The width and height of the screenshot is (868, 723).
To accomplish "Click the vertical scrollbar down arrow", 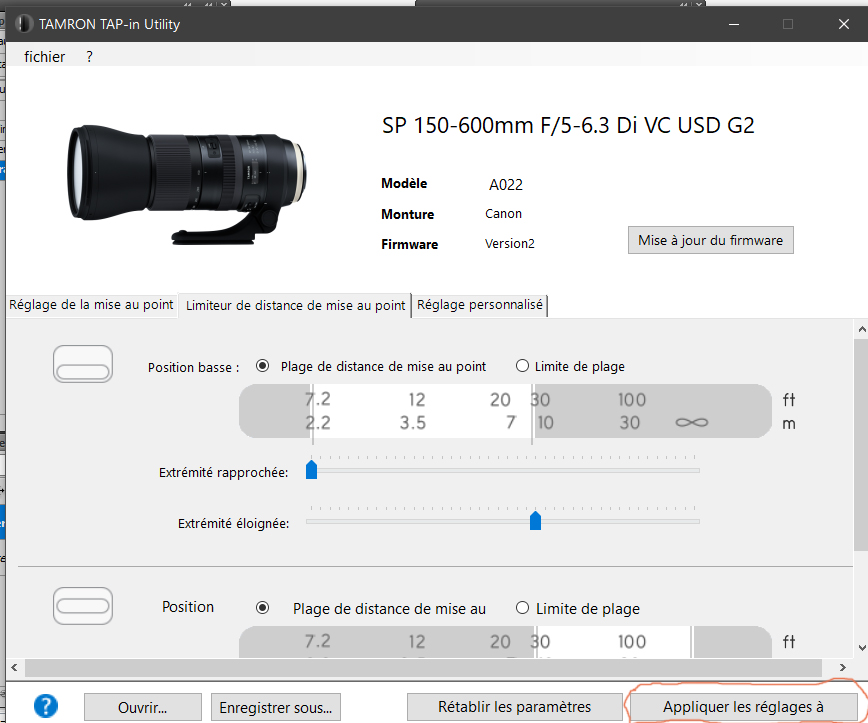I will 861,648.
